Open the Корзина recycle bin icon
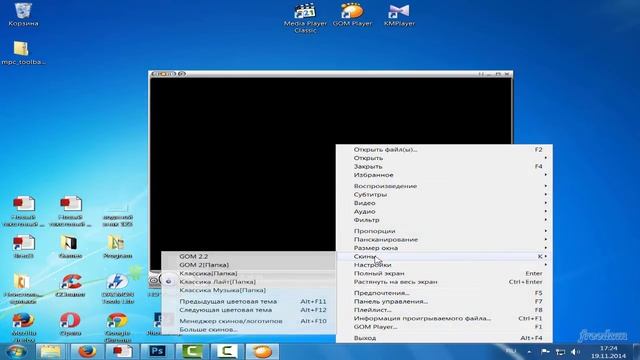This screenshot has width=640, height=360. tap(23, 14)
